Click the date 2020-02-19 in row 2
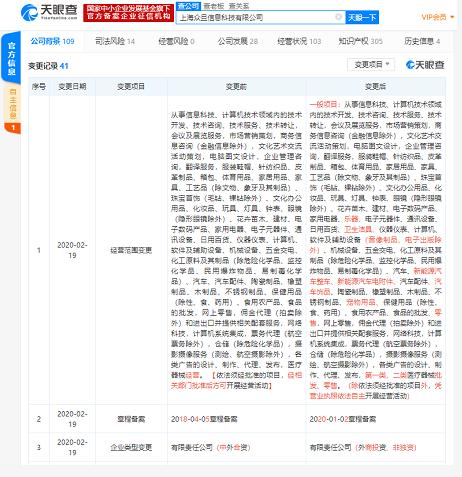This screenshot has width=462, height=477. 72,419
